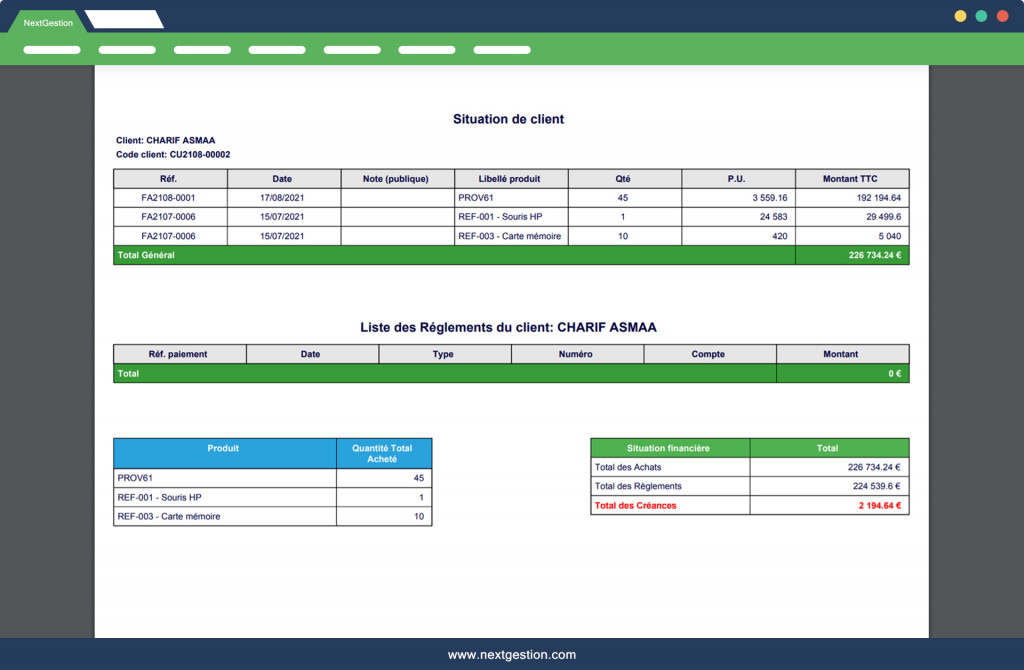Image resolution: width=1024 pixels, height=670 pixels.
Task: Click the Compte column header
Action: [x=710, y=354]
